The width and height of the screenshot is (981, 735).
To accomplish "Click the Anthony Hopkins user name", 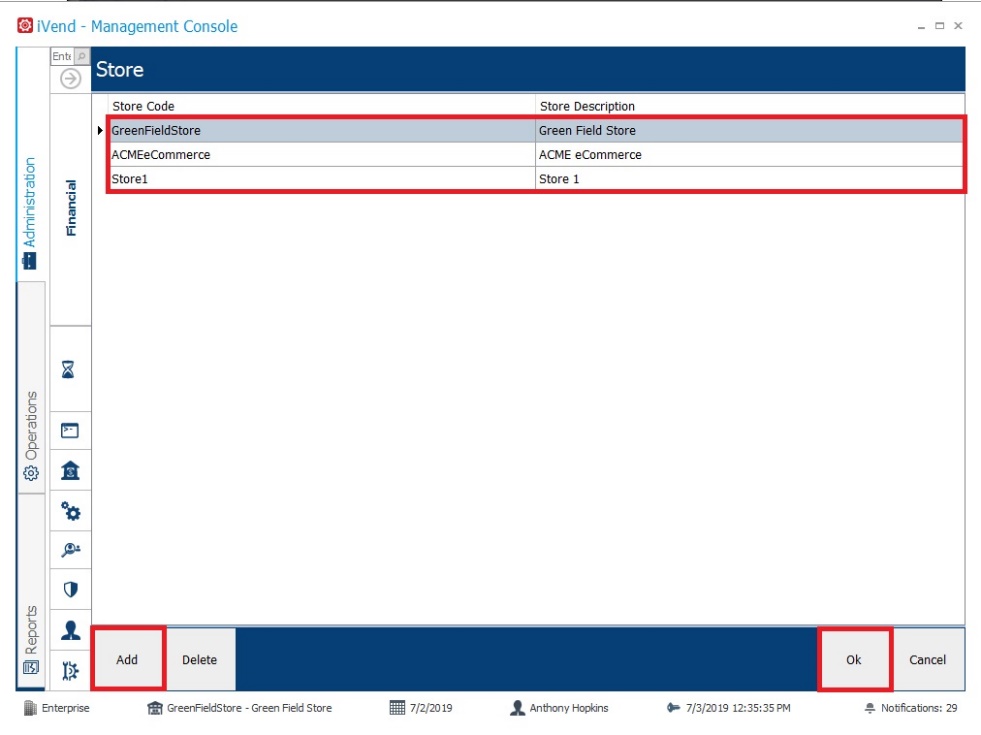I will pos(569,708).
